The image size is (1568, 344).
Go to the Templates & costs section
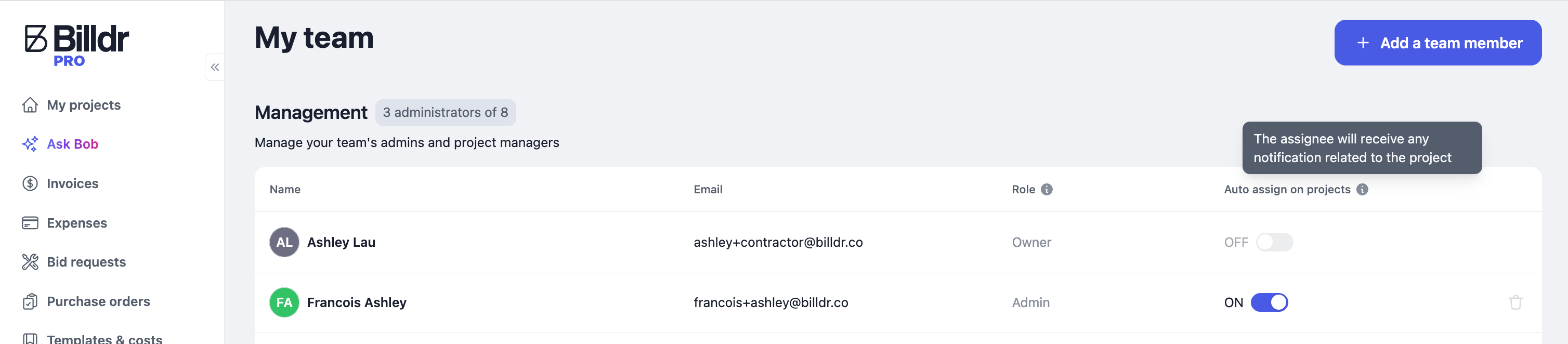pyautogui.click(x=104, y=338)
